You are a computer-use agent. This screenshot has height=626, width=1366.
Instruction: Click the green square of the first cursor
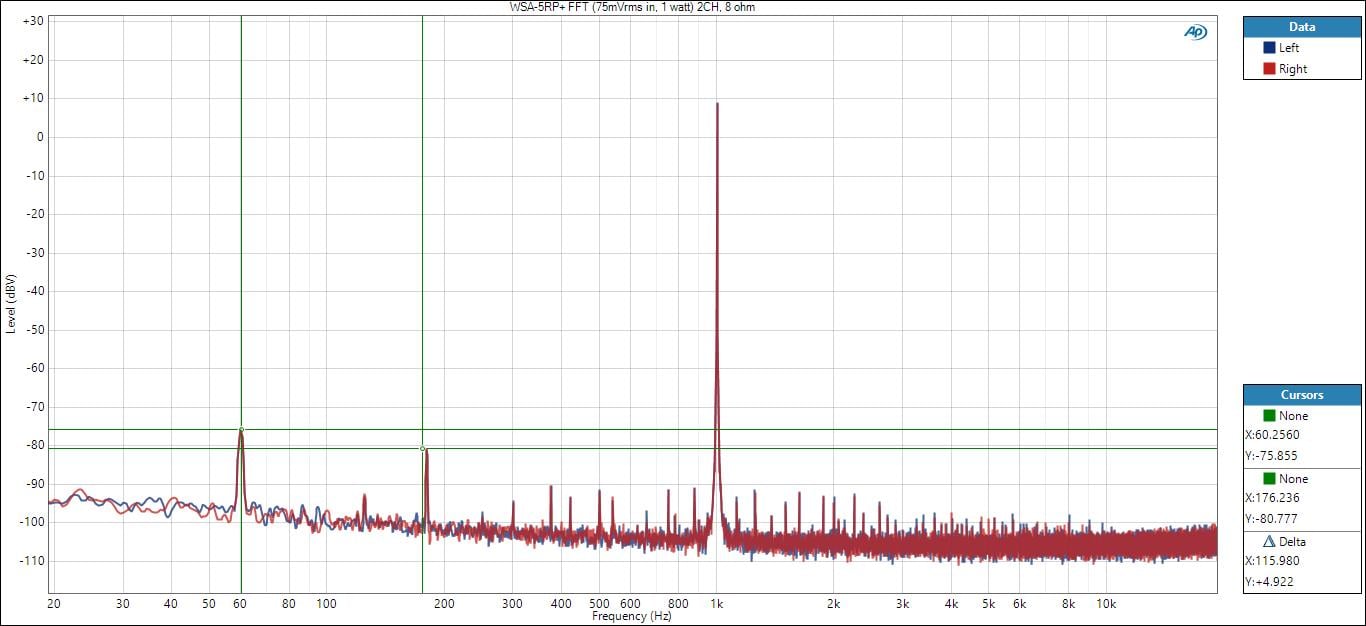click(1269, 415)
